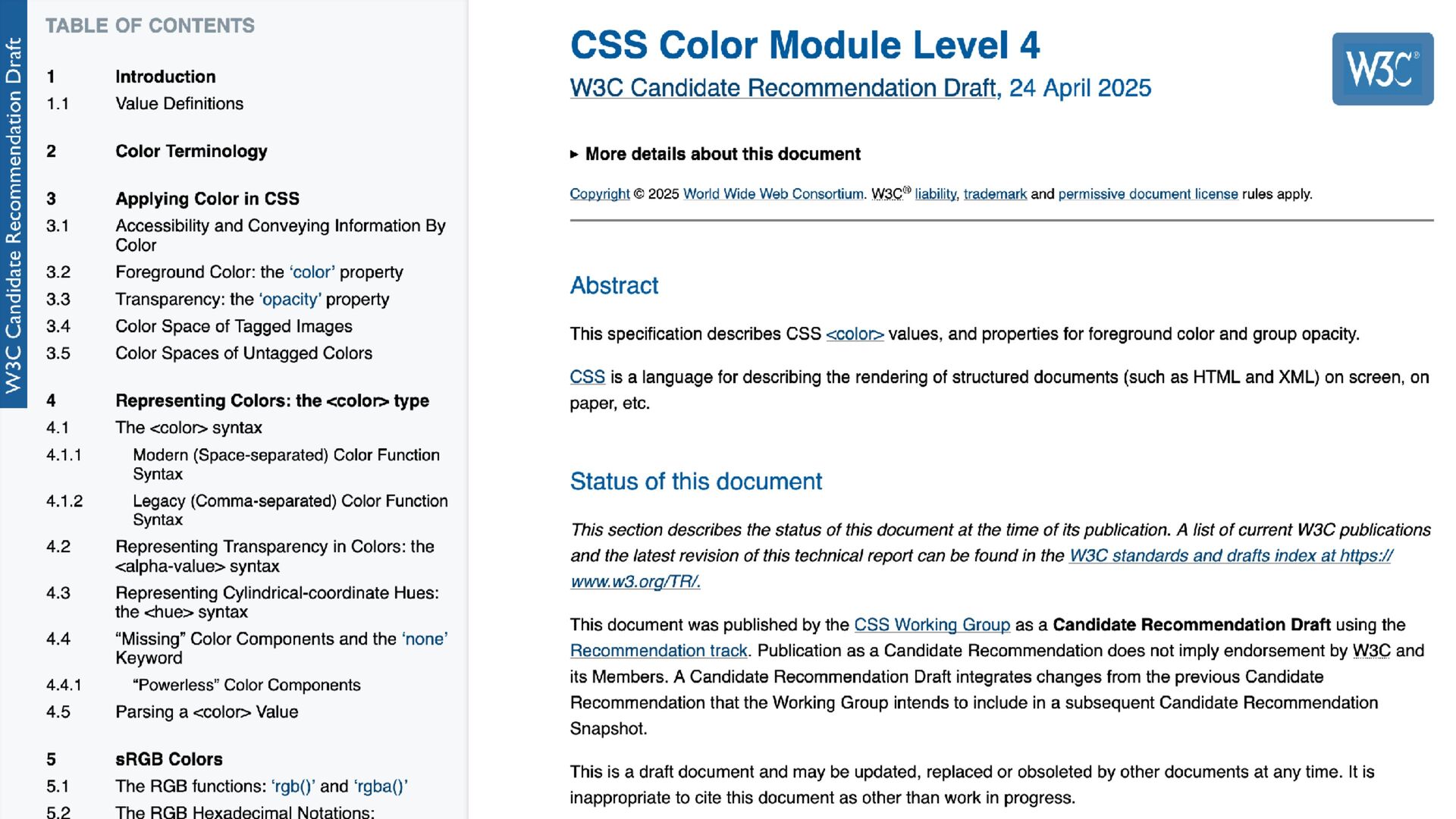Click the CSS Color Module Level 4 title
Viewport: 1456px width, 819px height.
coord(805,45)
